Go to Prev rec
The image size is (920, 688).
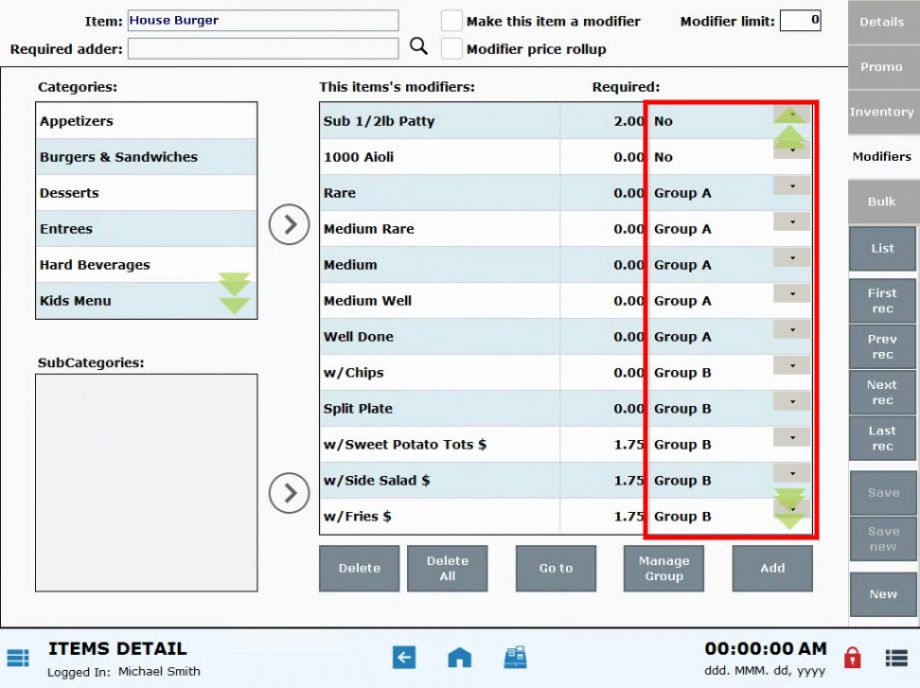coord(882,347)
